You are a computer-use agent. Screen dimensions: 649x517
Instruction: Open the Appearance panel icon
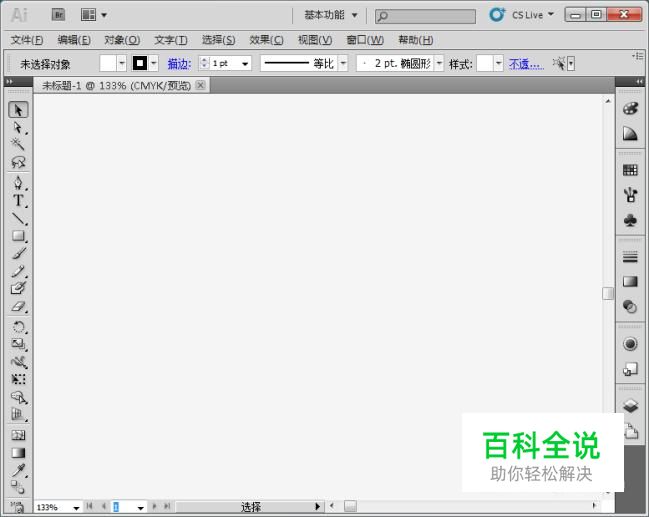coord(630,344)
